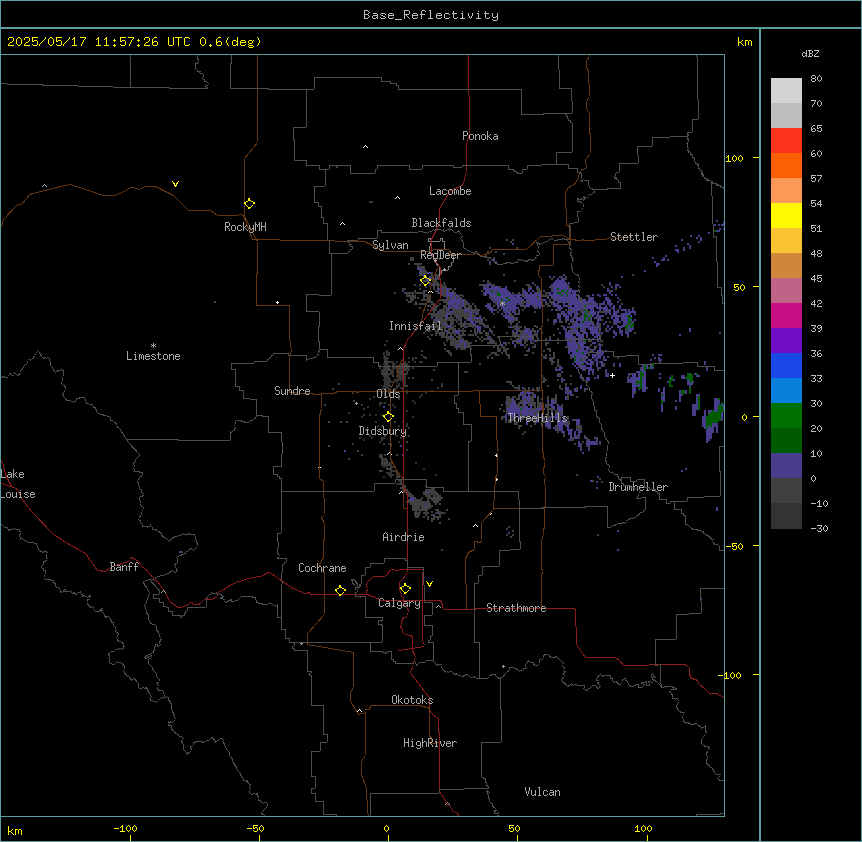Viewport: 862px width, 842px height.
Task: Click the yellow V marker northwest of RockyMH
Action: [175, 184]
